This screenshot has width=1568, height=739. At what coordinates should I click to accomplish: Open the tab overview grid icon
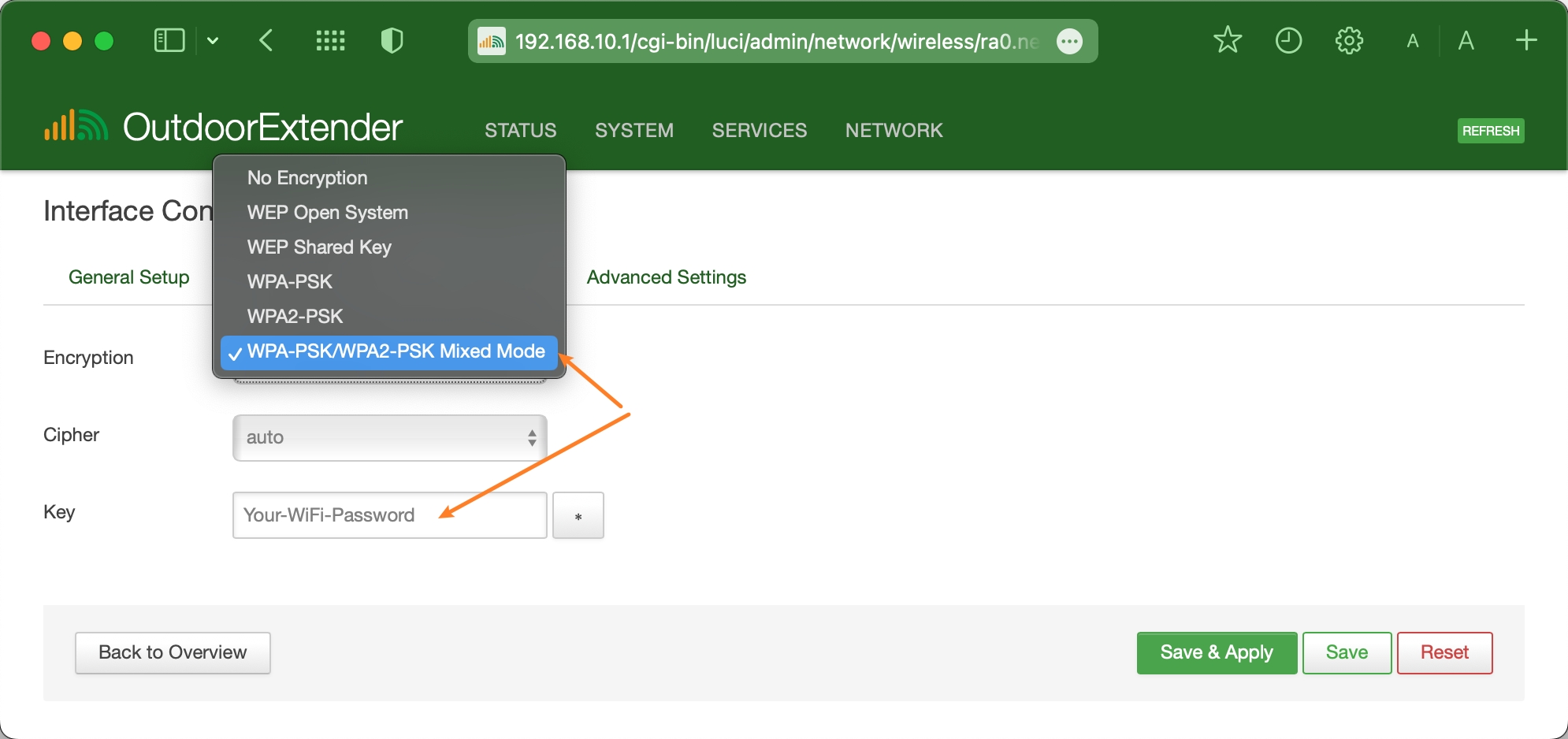click(330, 40)
